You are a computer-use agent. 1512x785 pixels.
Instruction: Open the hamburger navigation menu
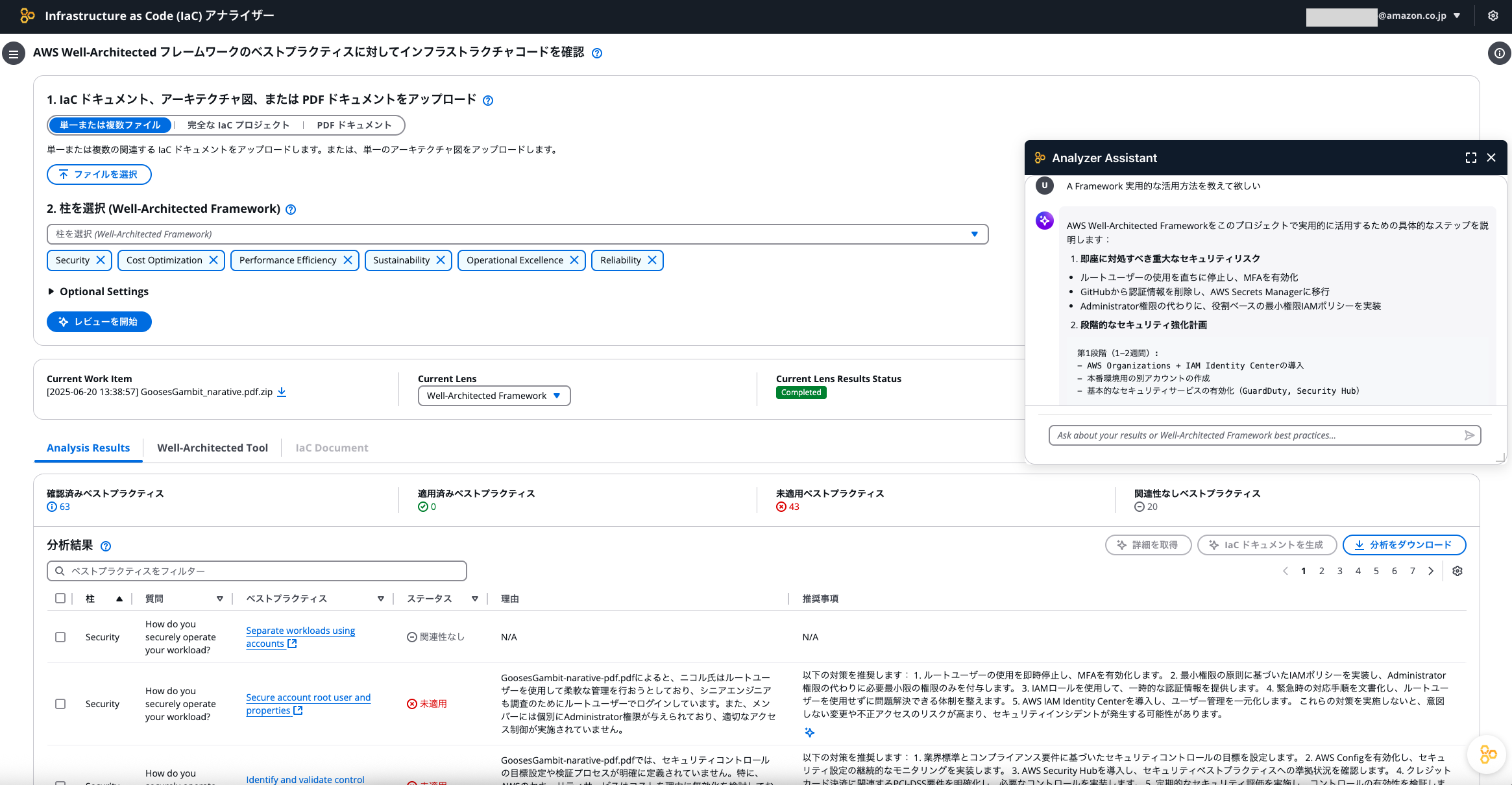coord(14,53)
